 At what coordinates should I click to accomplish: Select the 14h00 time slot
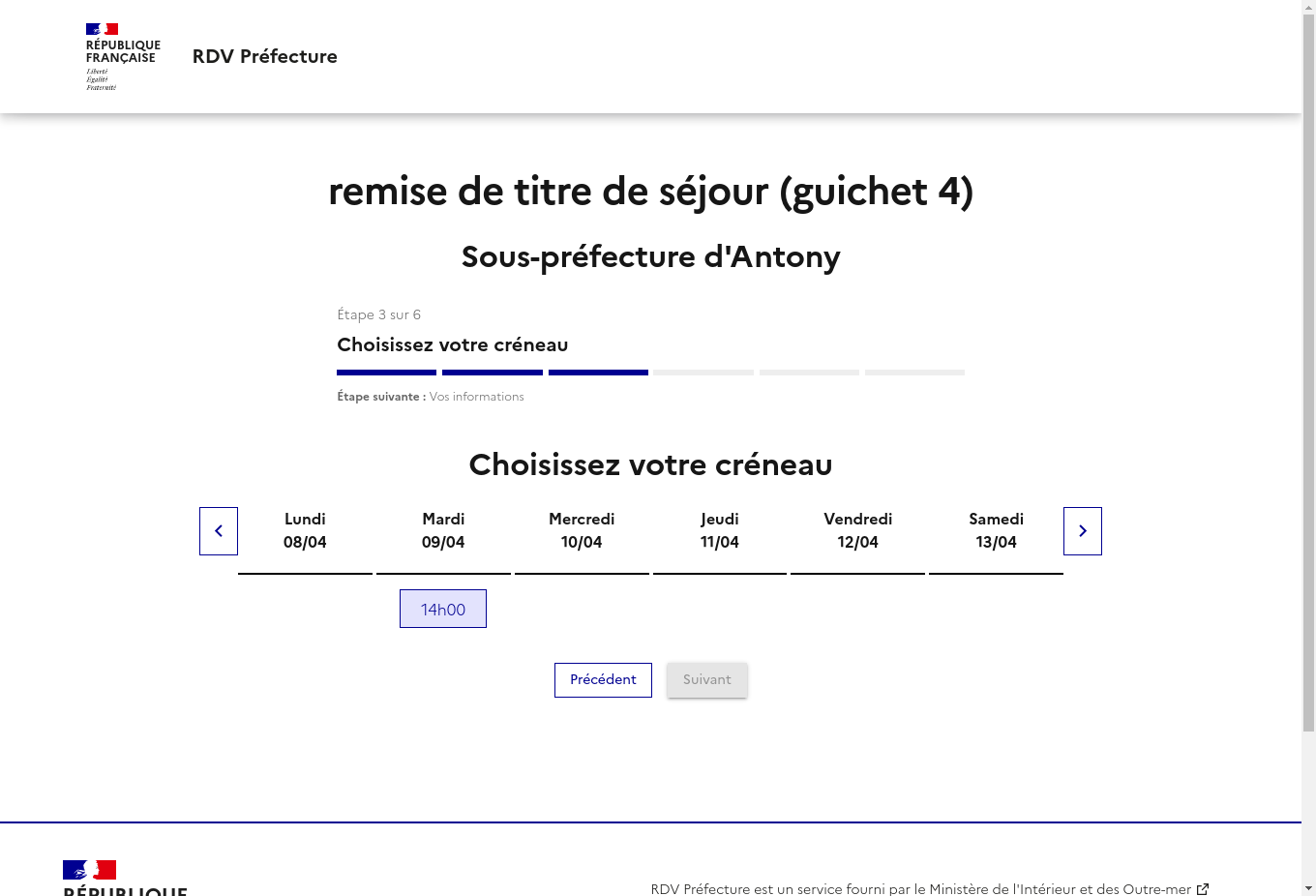(443, 609)
